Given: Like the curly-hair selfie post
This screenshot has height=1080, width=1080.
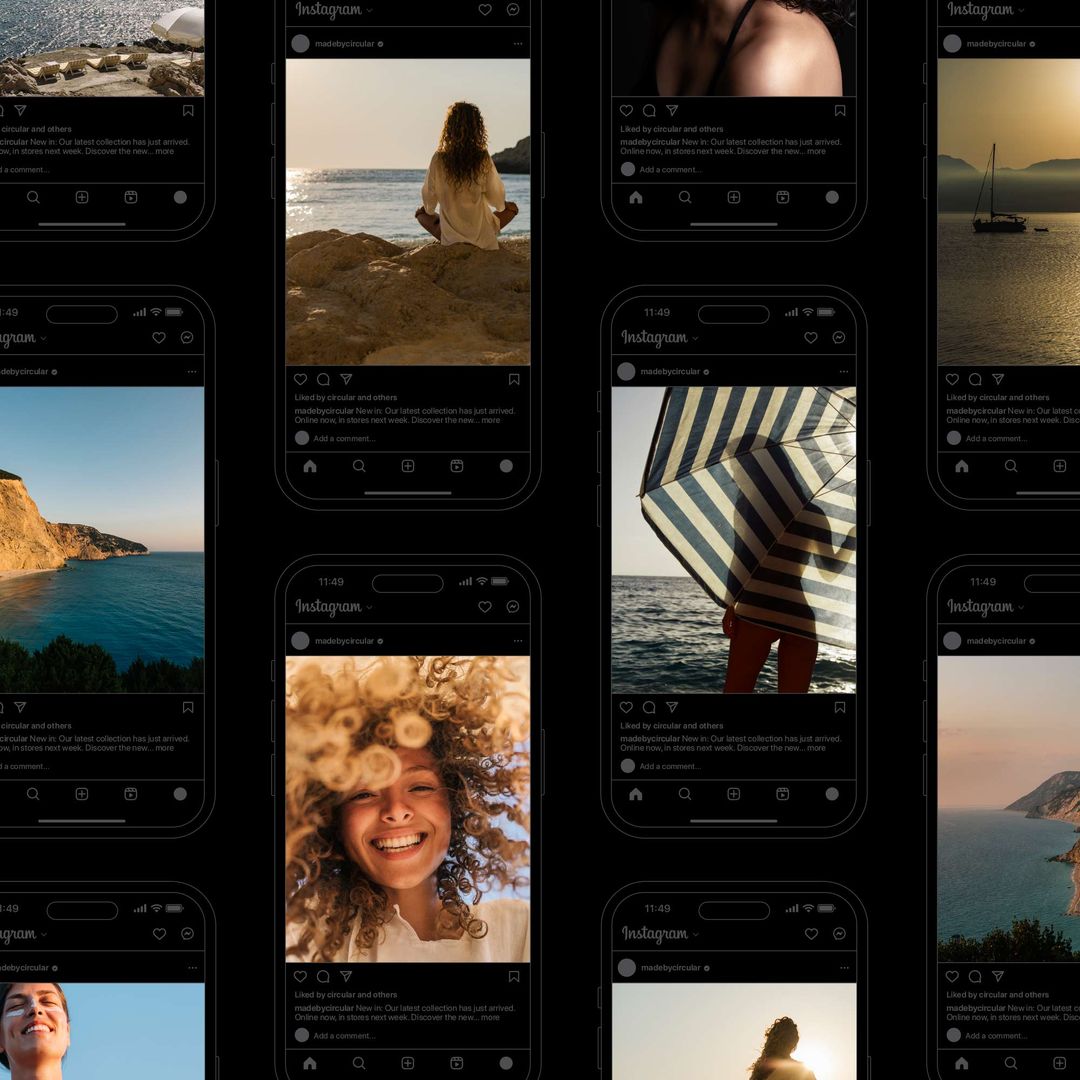Looking at the screenshot, I should click(300, 976).
